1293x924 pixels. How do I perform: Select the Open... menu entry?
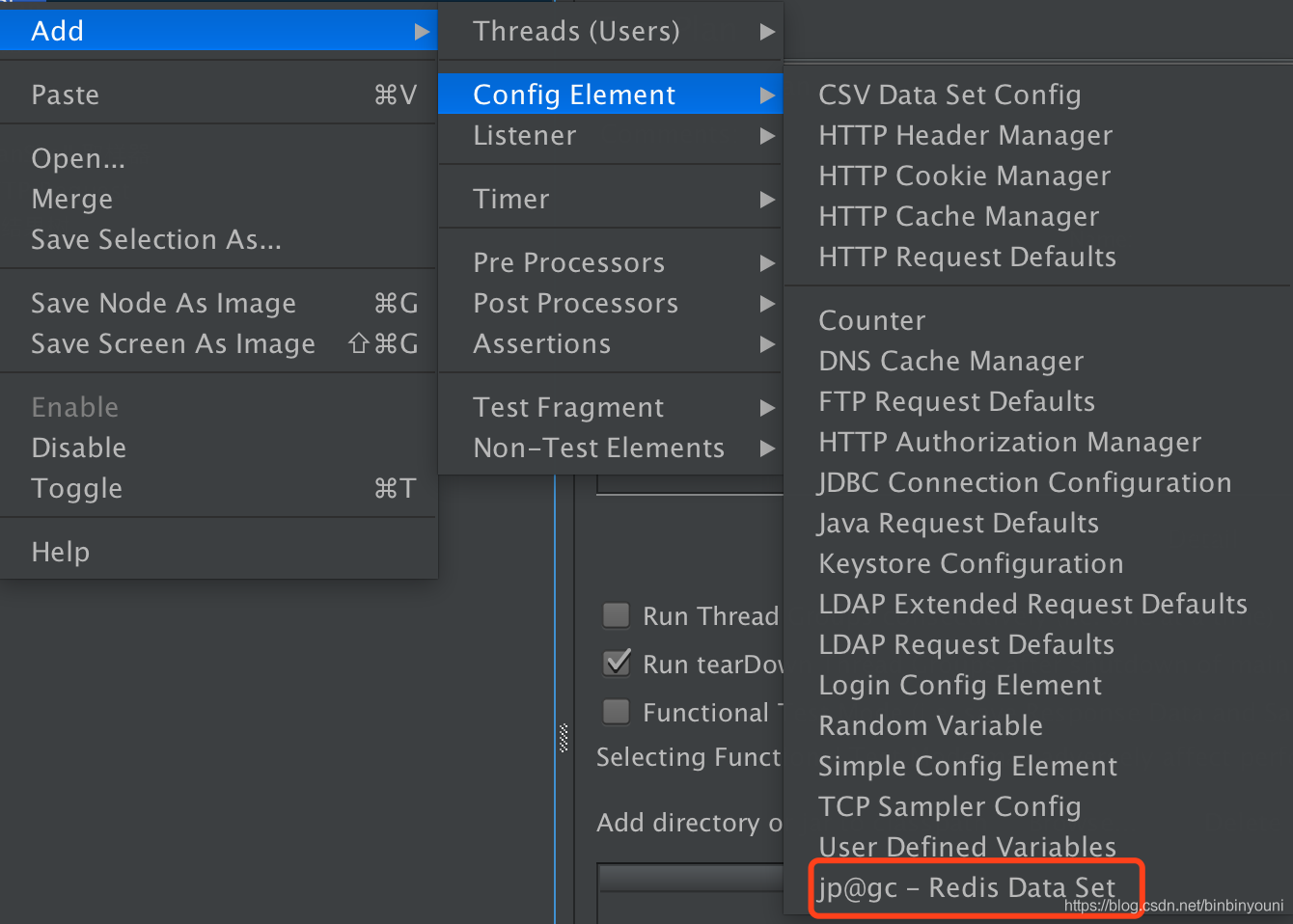[x=219, y=158]
